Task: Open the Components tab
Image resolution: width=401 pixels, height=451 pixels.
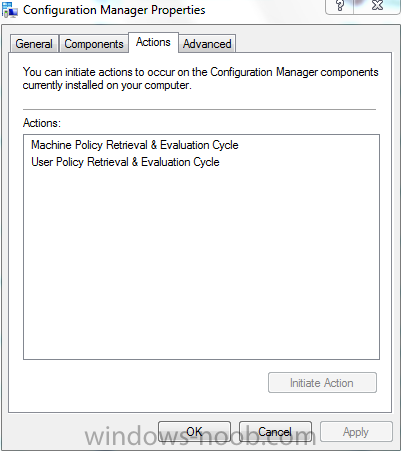Action: (x=94, y=44)
